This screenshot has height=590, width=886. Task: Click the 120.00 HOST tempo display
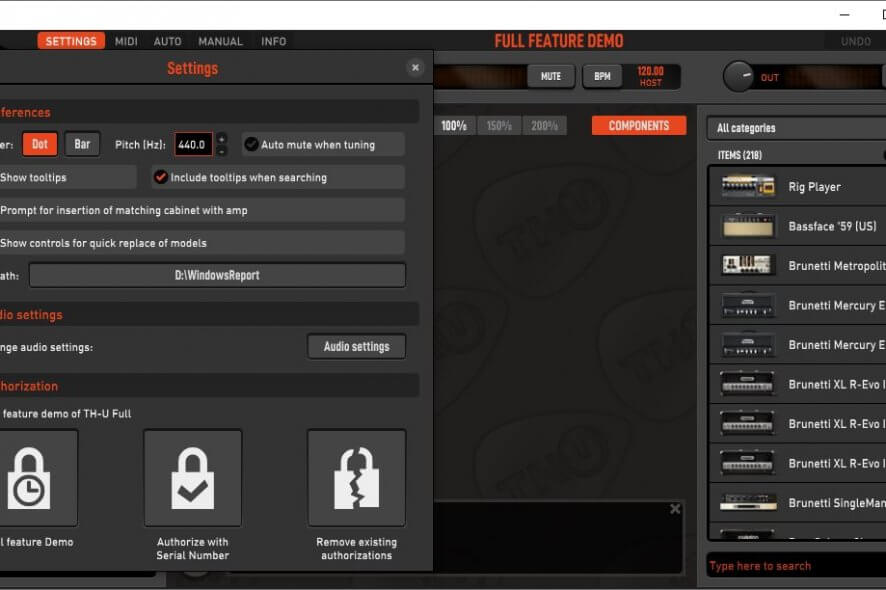click(x=650, y=76)
